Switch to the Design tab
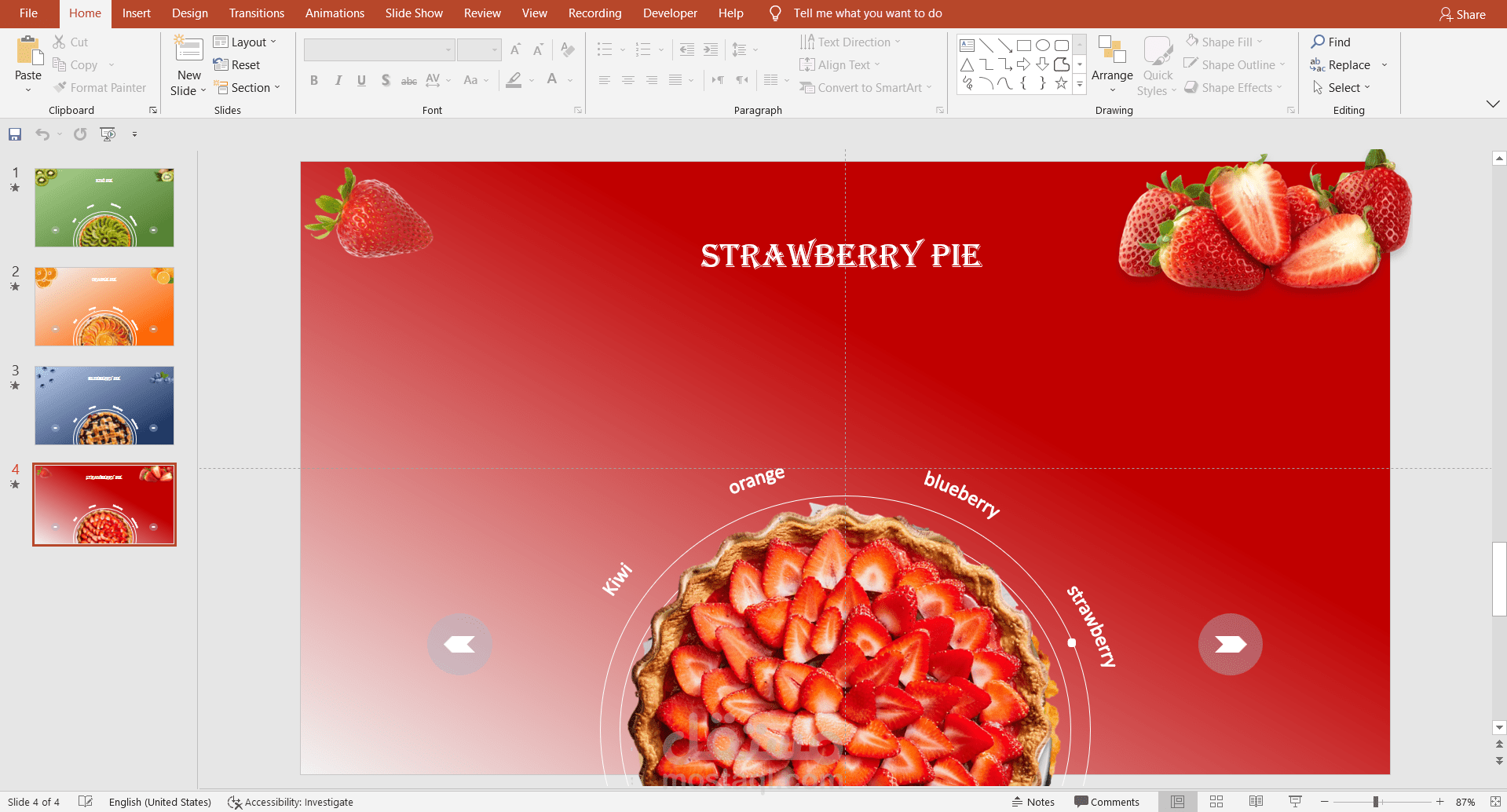1507x812 pixels. coord(190,13)
